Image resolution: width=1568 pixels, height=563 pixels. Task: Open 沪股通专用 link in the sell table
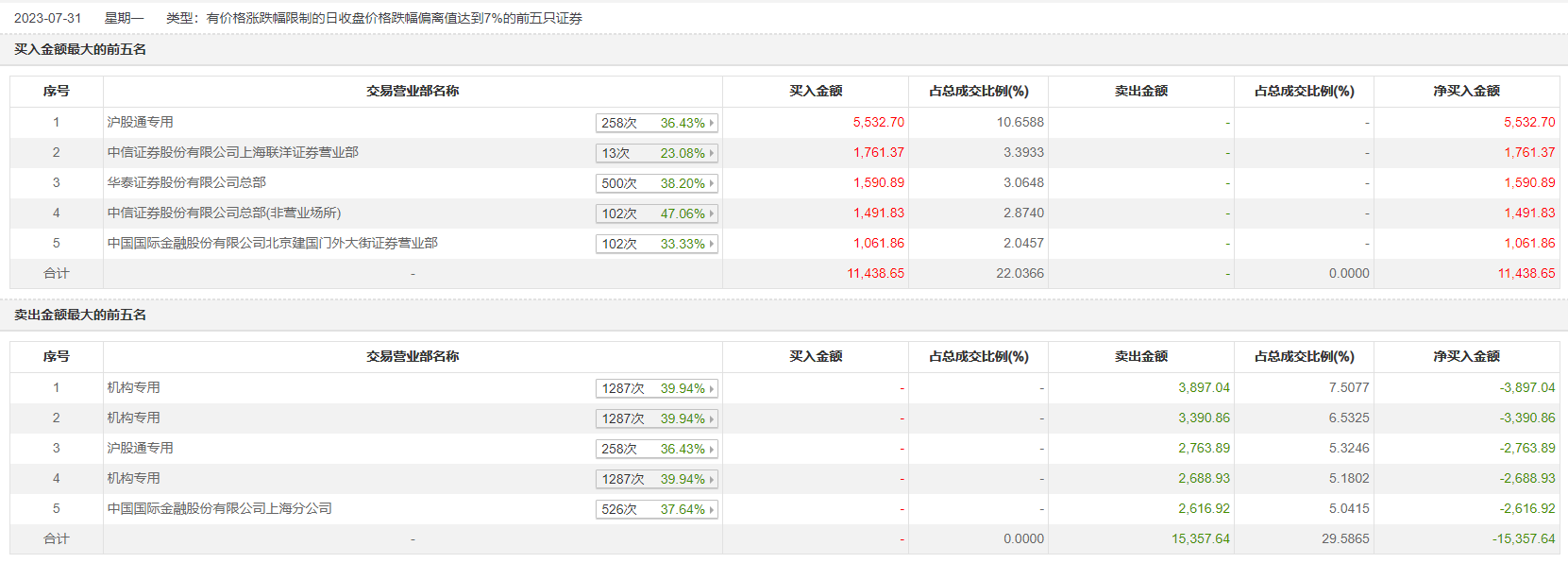pos(141,448)
